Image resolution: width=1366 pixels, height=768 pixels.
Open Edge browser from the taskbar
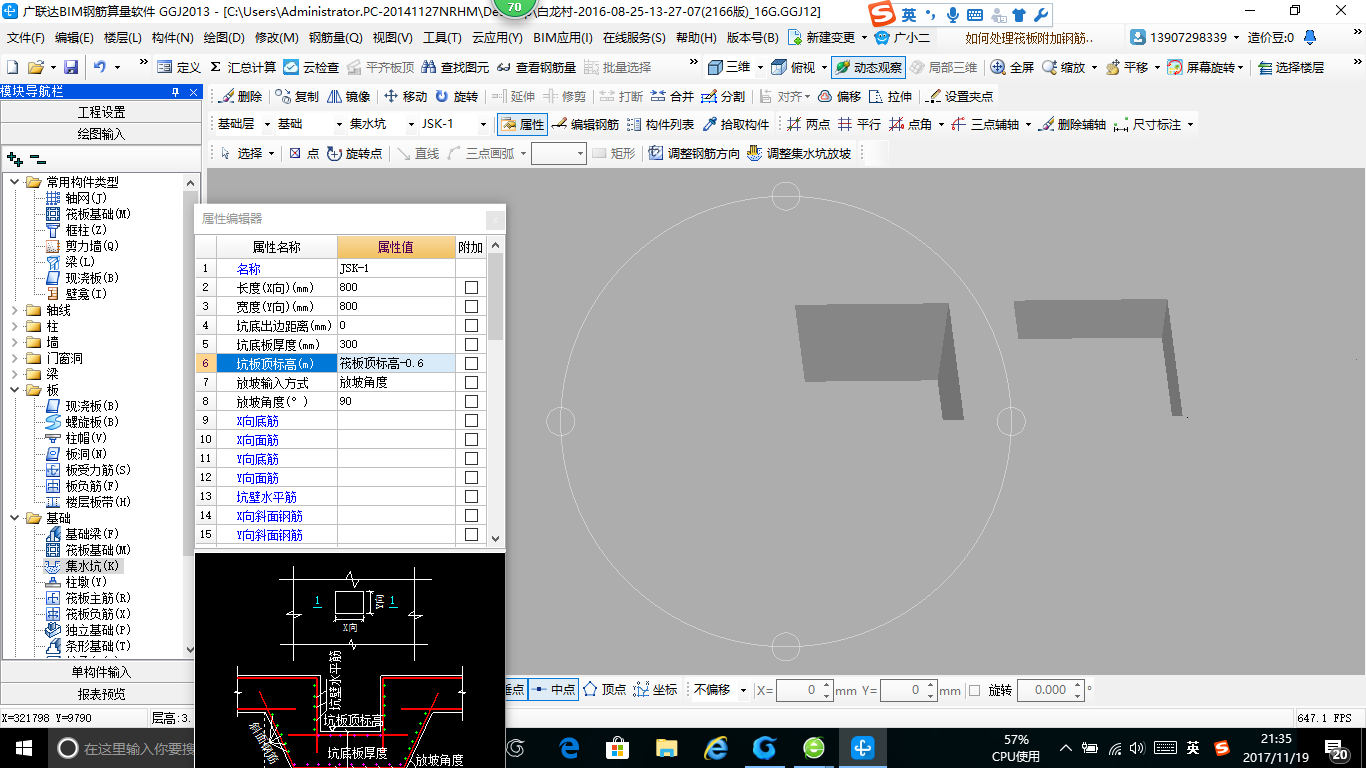pos(570,747)
